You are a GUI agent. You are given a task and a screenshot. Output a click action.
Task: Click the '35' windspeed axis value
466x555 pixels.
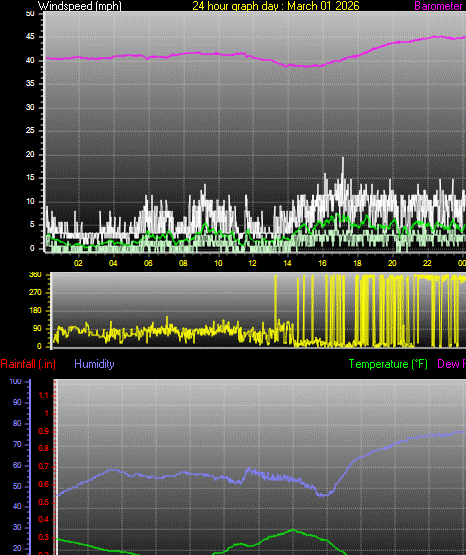tap(30, 84)
